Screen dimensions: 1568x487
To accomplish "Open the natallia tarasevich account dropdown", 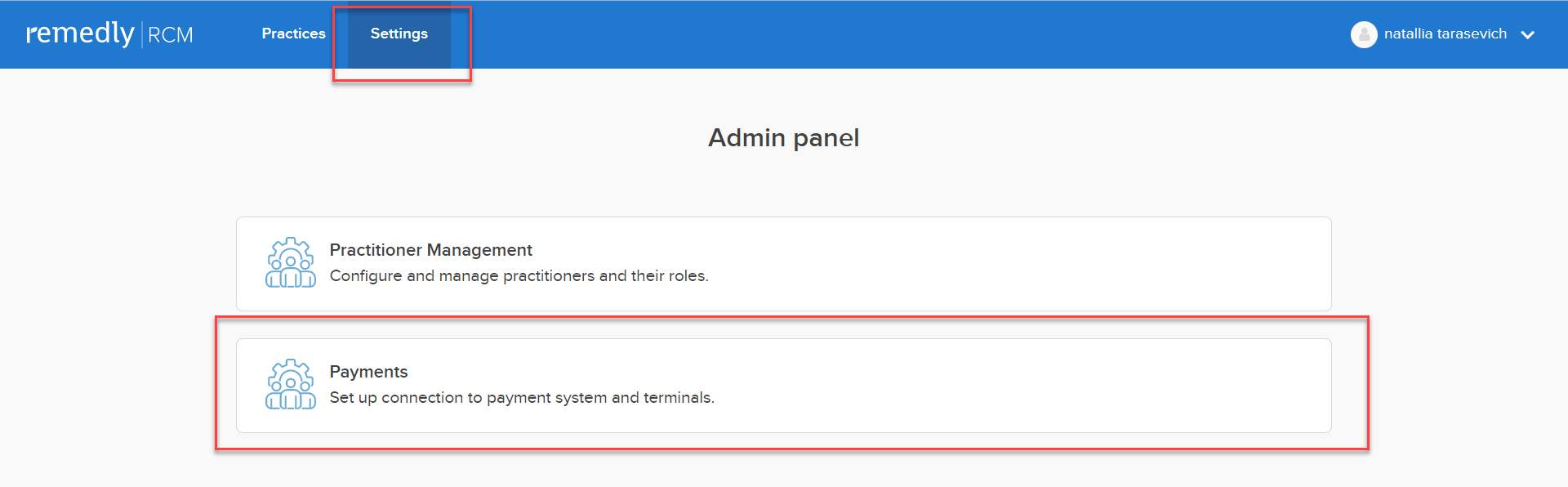I will (x=1445, y=34).
